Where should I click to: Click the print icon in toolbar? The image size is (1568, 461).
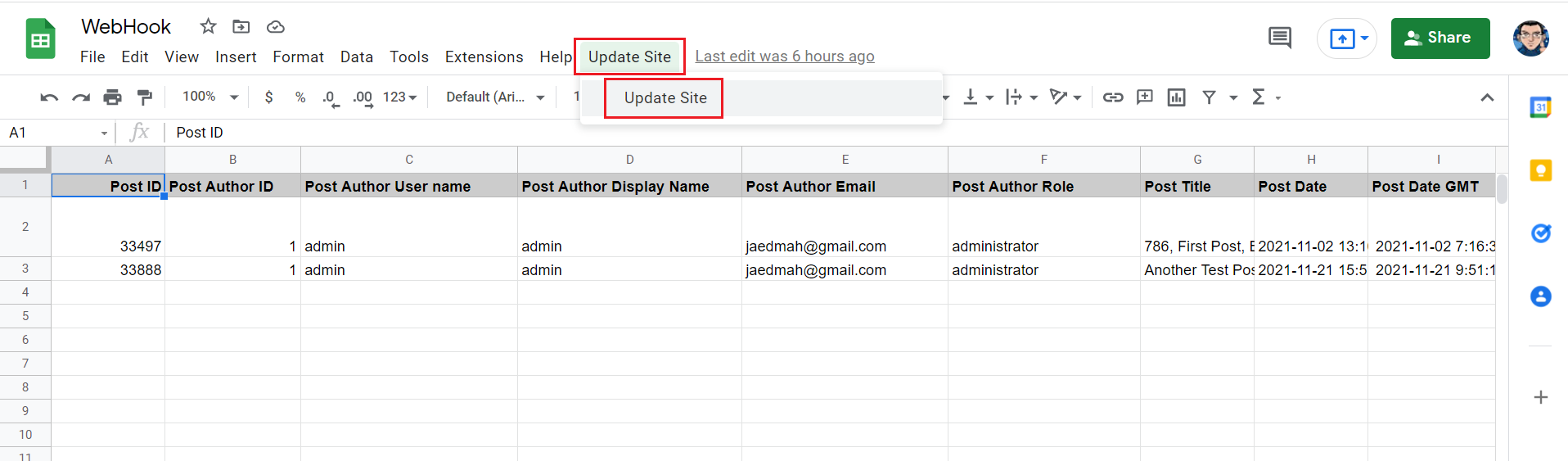click(112, 97)
